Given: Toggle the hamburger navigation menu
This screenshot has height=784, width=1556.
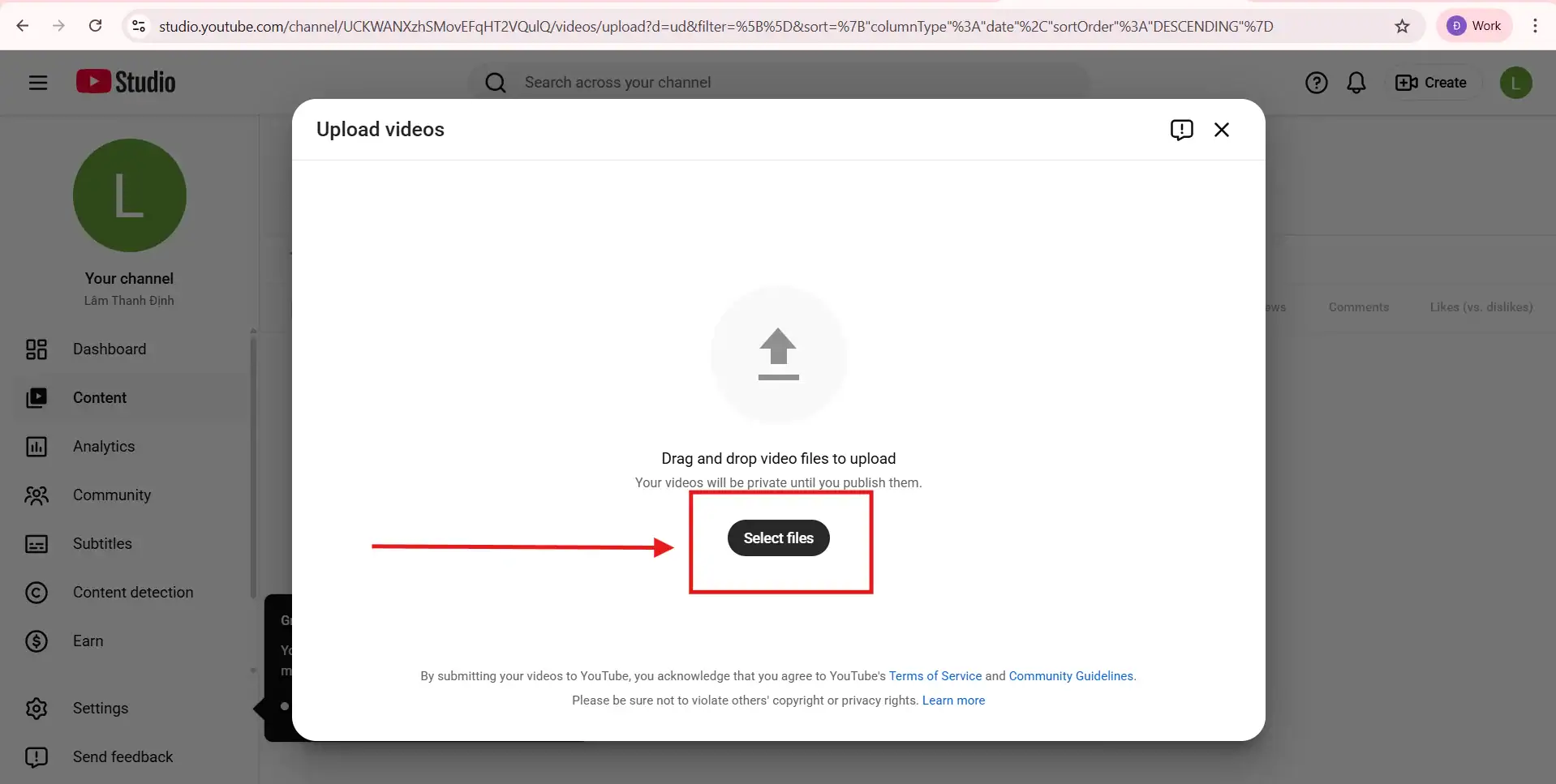Looking at the screenshot, I should point(38,83).
